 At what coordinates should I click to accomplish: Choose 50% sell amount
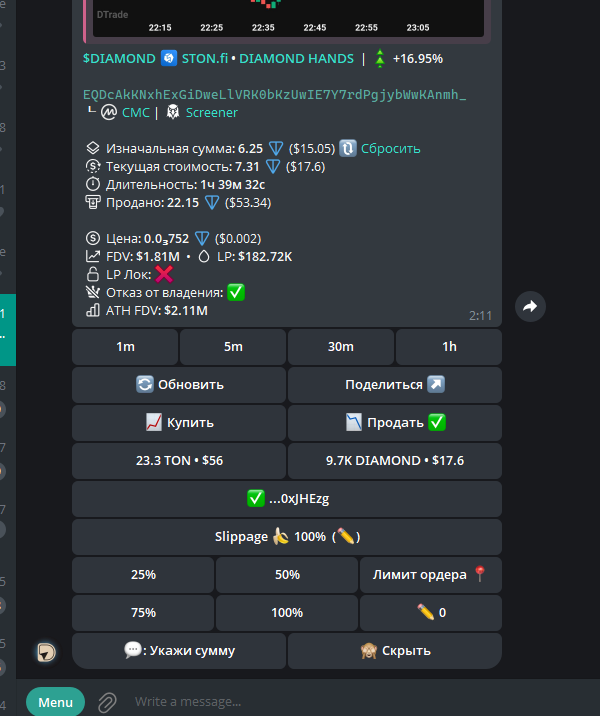(287, 574)
